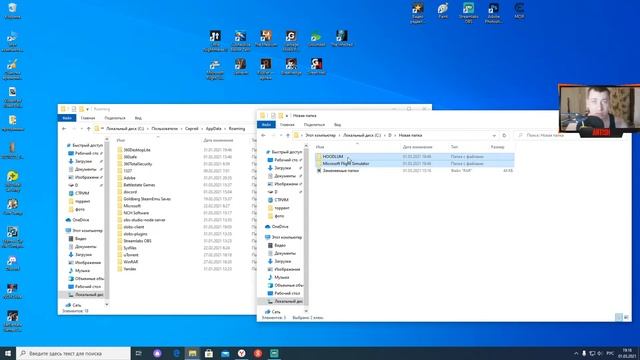Open Microsoft Store from the taskbar
This screenshot has width=640, height=360.
click(x=209, y=353)
